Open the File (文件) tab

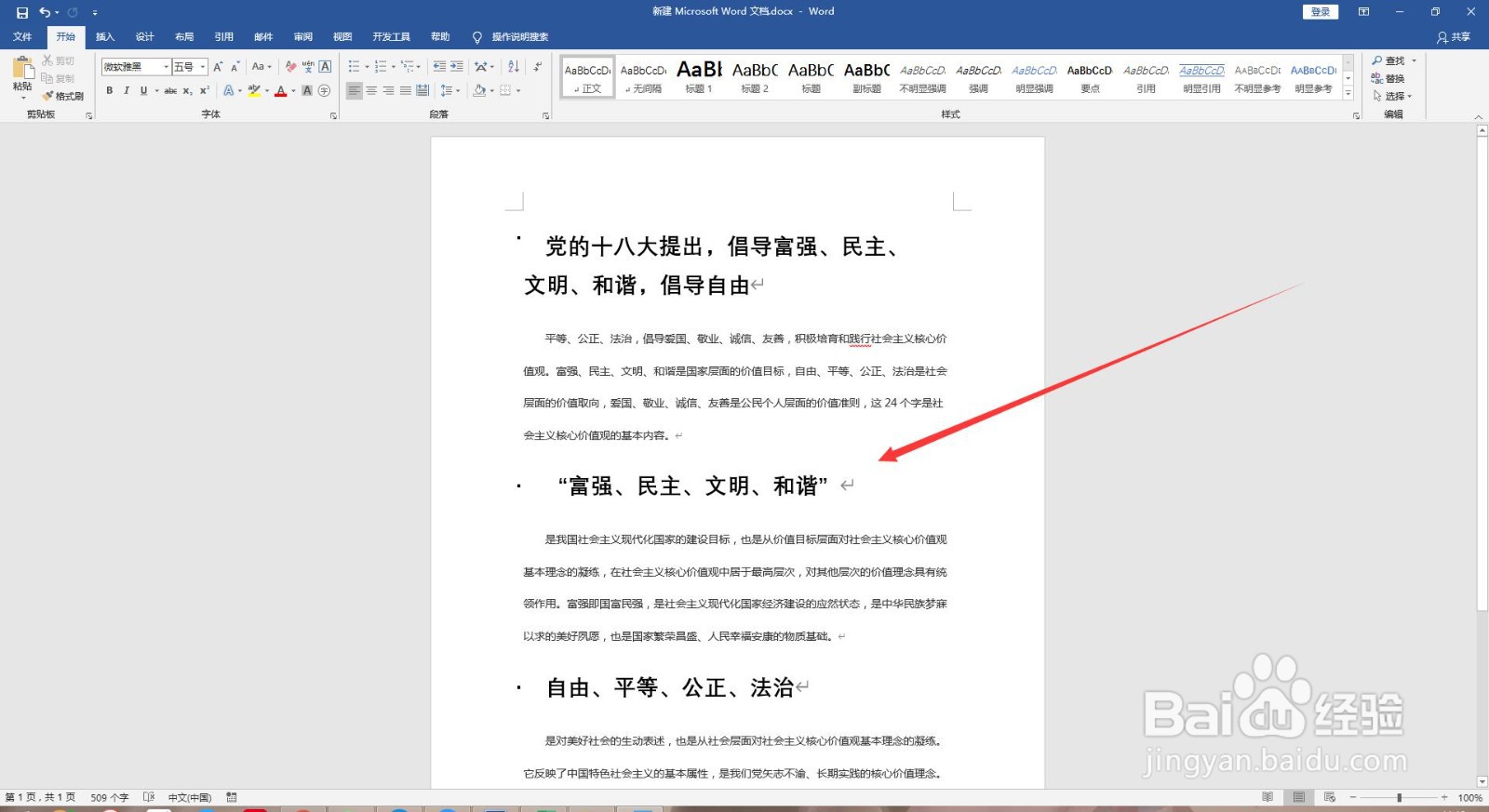[x=22, y=36]
